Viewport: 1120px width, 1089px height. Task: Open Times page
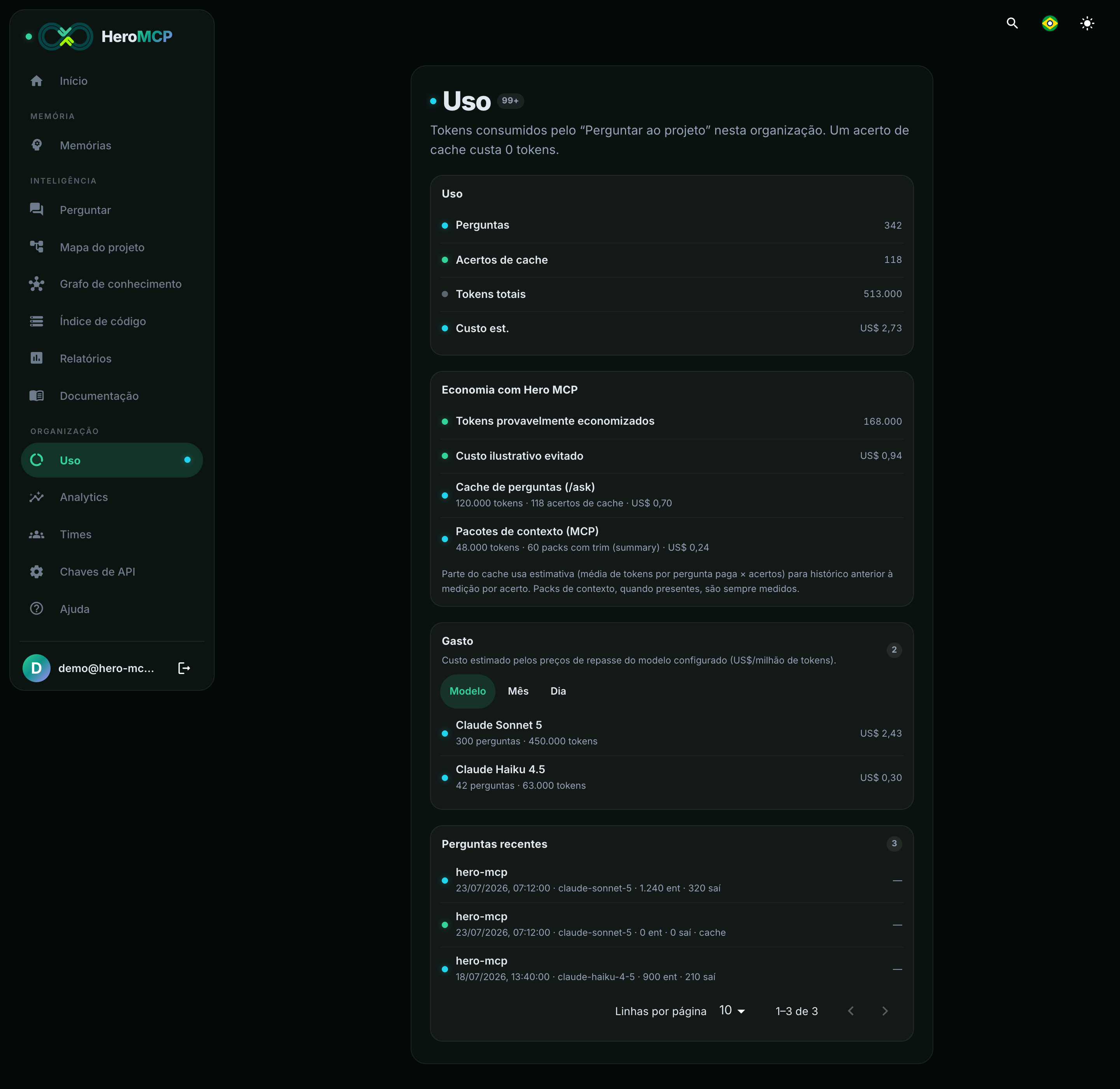pyautogui.click(x=112, y=534)
